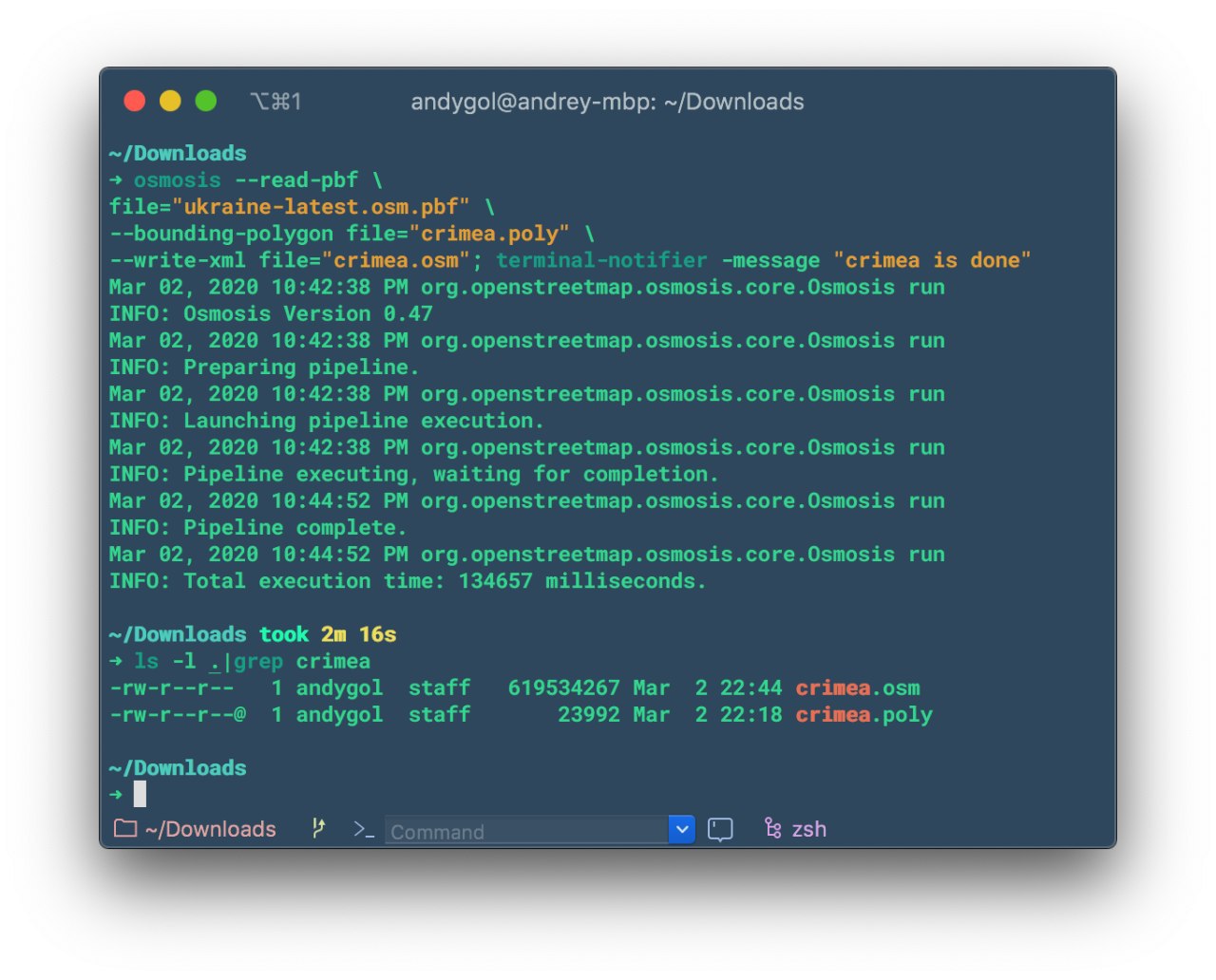Click crimea.poly in the ls listing
This screenshot has height=980, width=1216.
click(x=864, y=714)
